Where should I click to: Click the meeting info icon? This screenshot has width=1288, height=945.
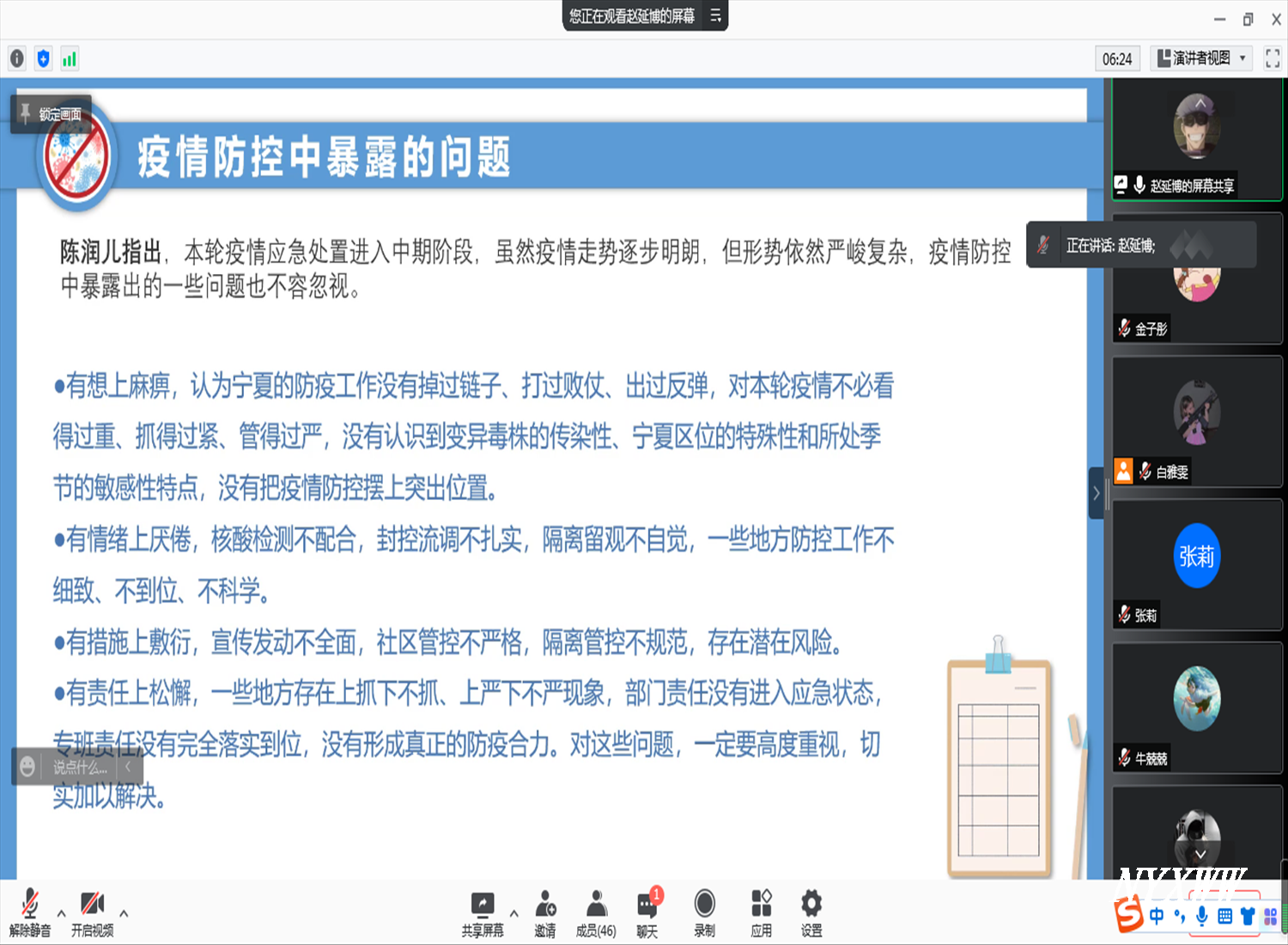[x=17, y=58]
